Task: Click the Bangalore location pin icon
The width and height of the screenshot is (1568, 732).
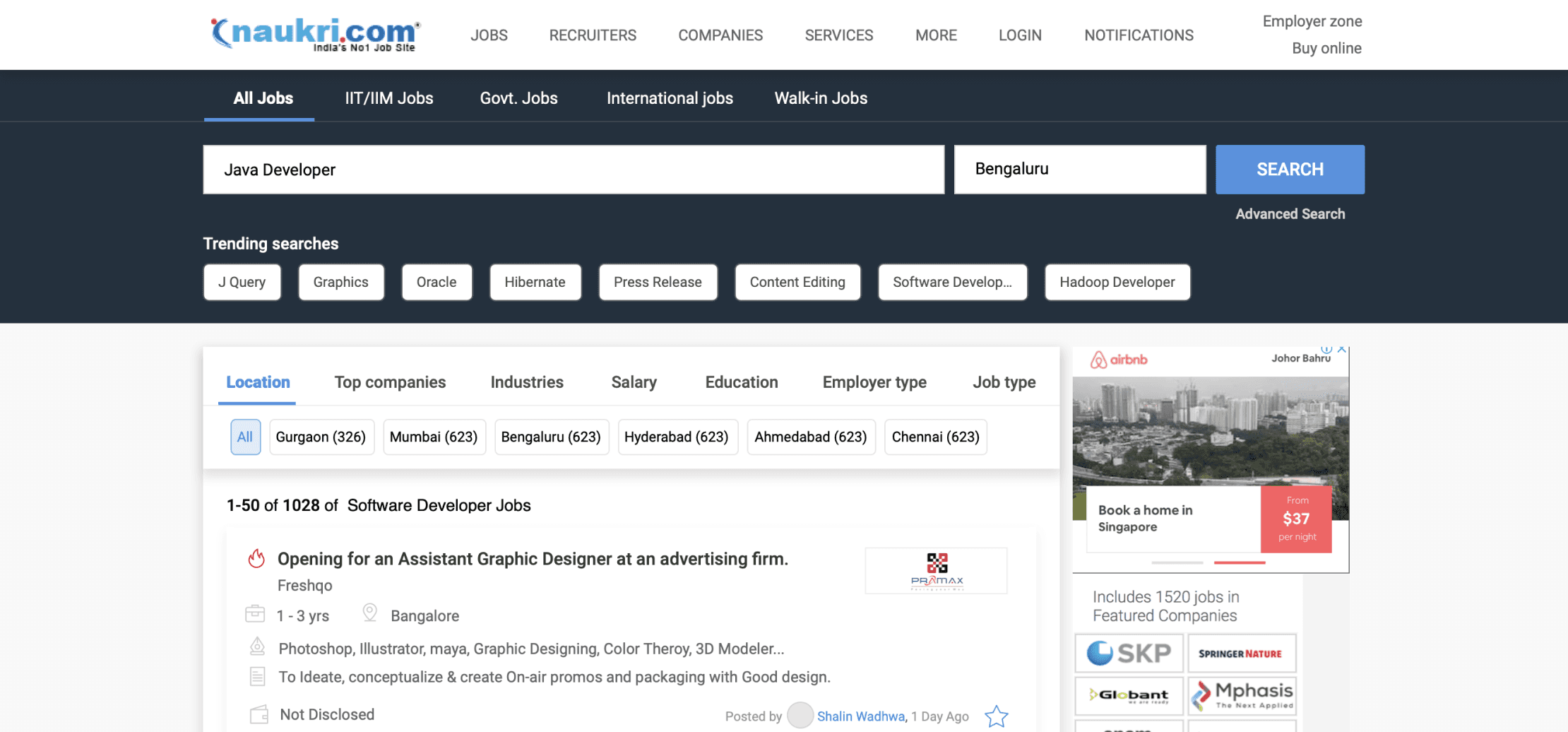Action: (x=369, y=613)
